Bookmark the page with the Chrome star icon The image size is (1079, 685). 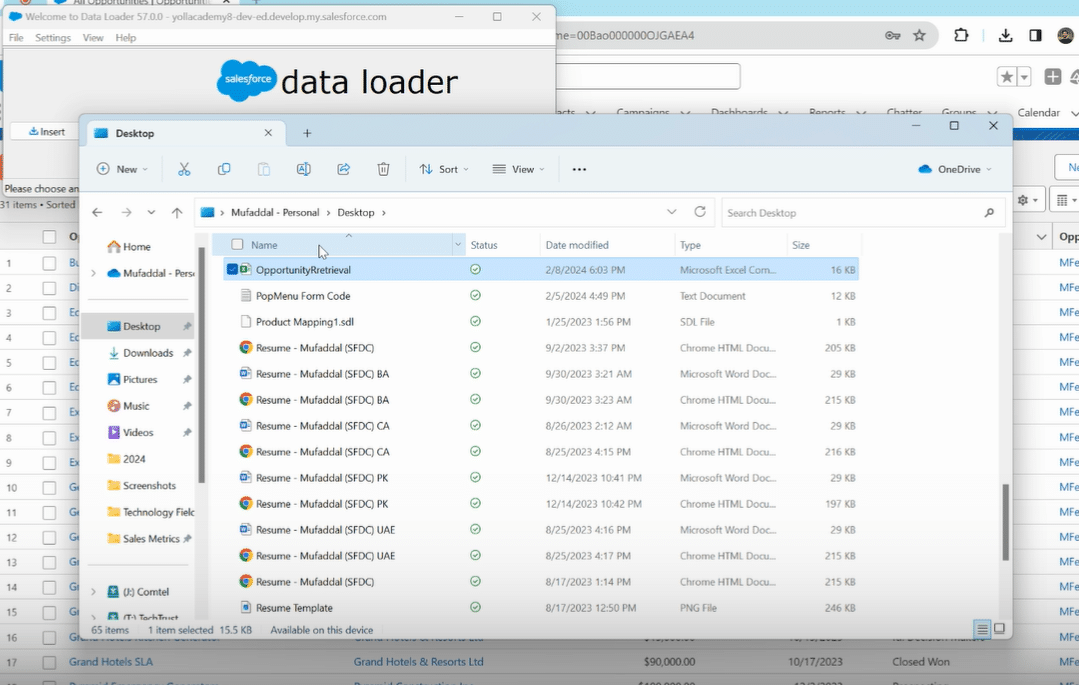919,36
